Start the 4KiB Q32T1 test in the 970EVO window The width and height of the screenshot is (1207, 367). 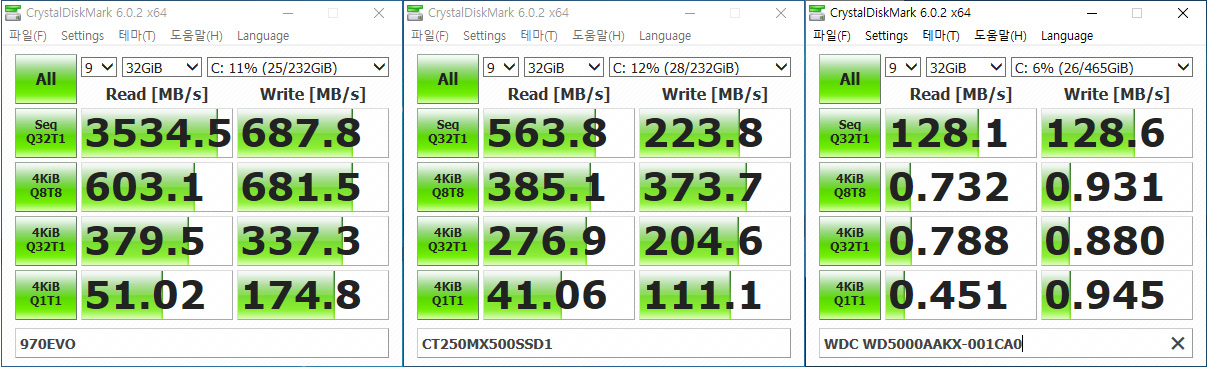pyautogui.click(x=46, y=240)
